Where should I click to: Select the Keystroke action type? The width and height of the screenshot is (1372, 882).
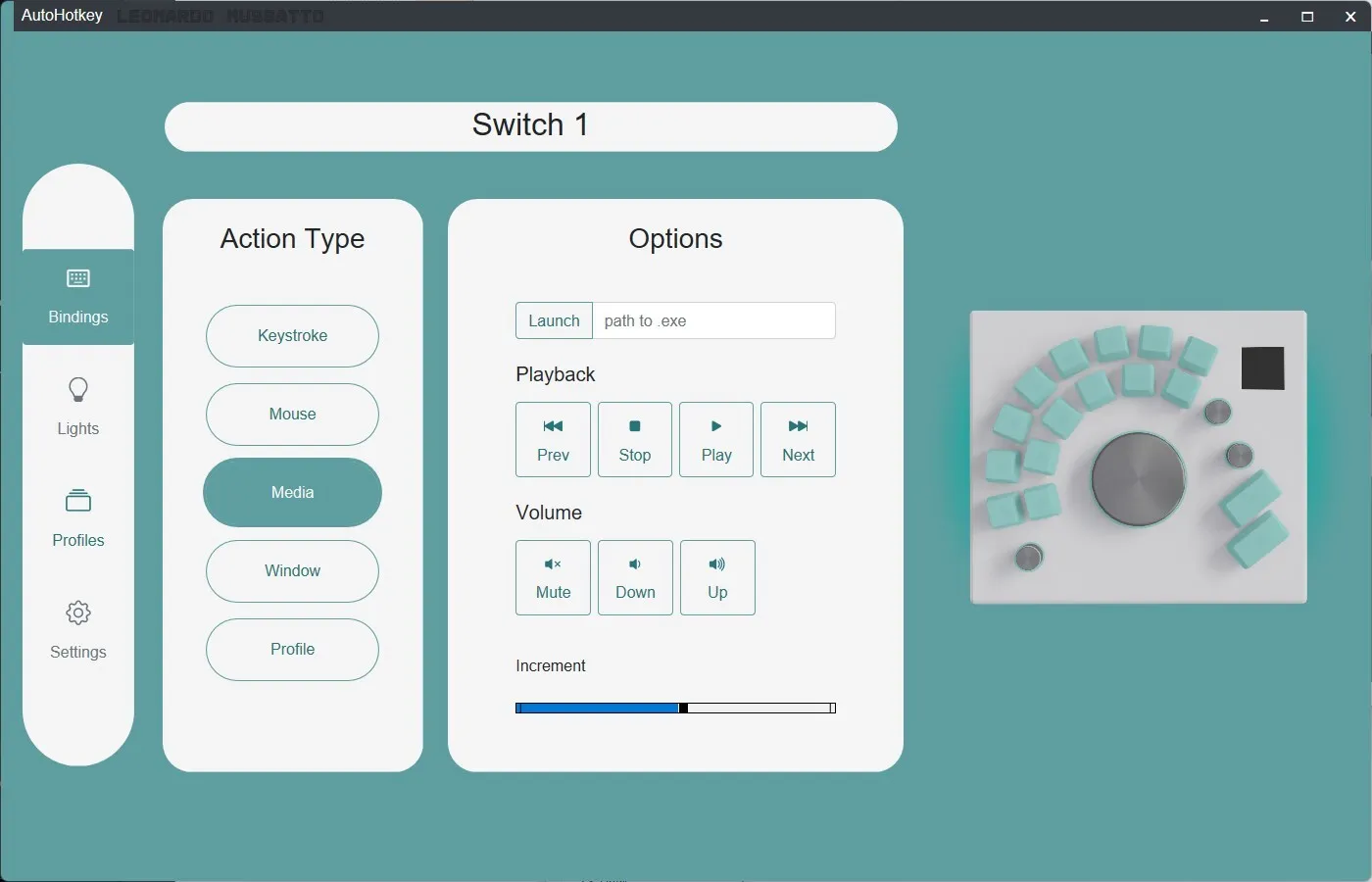(292, 335)
